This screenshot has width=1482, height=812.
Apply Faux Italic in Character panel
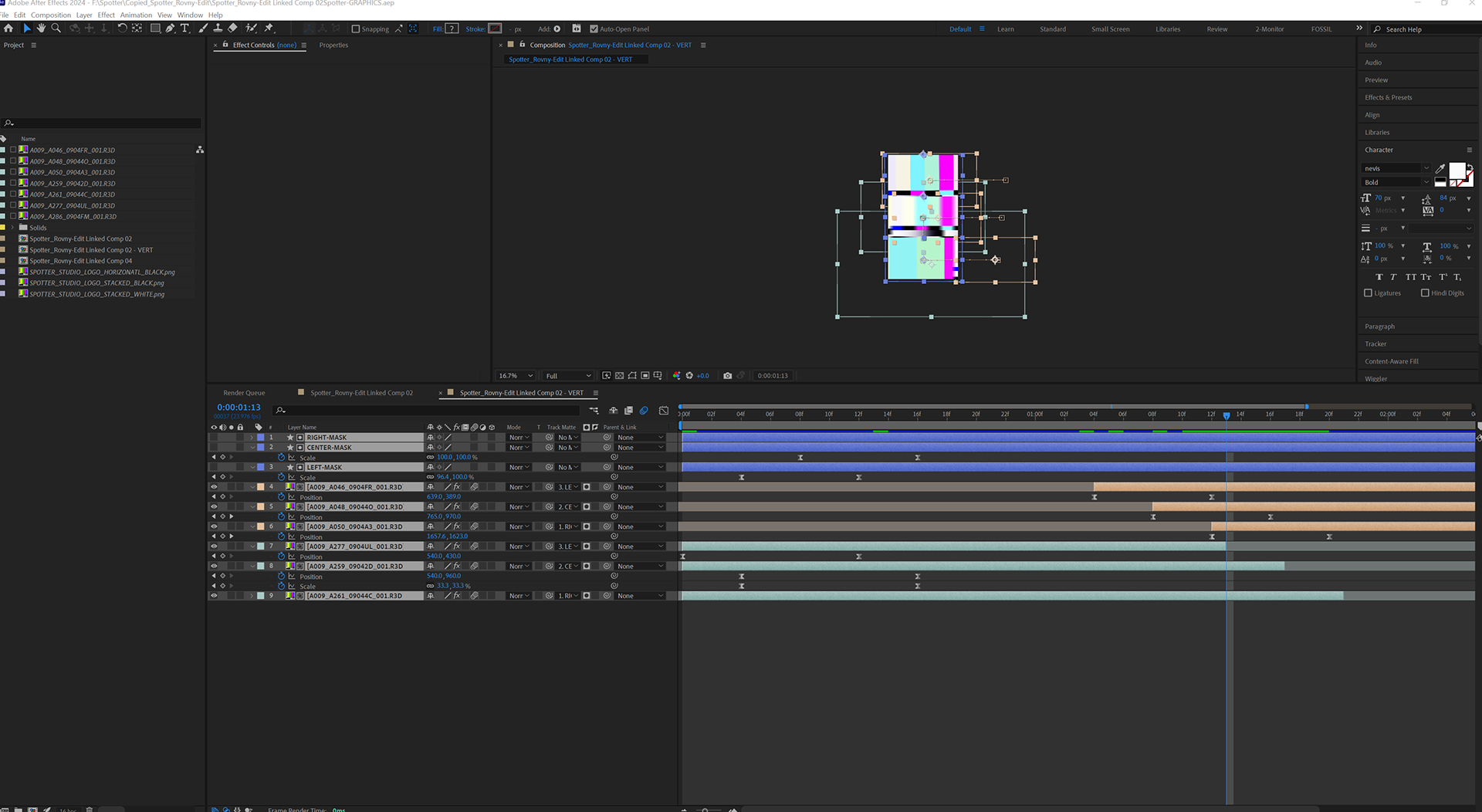click(x=1393, y=277)
